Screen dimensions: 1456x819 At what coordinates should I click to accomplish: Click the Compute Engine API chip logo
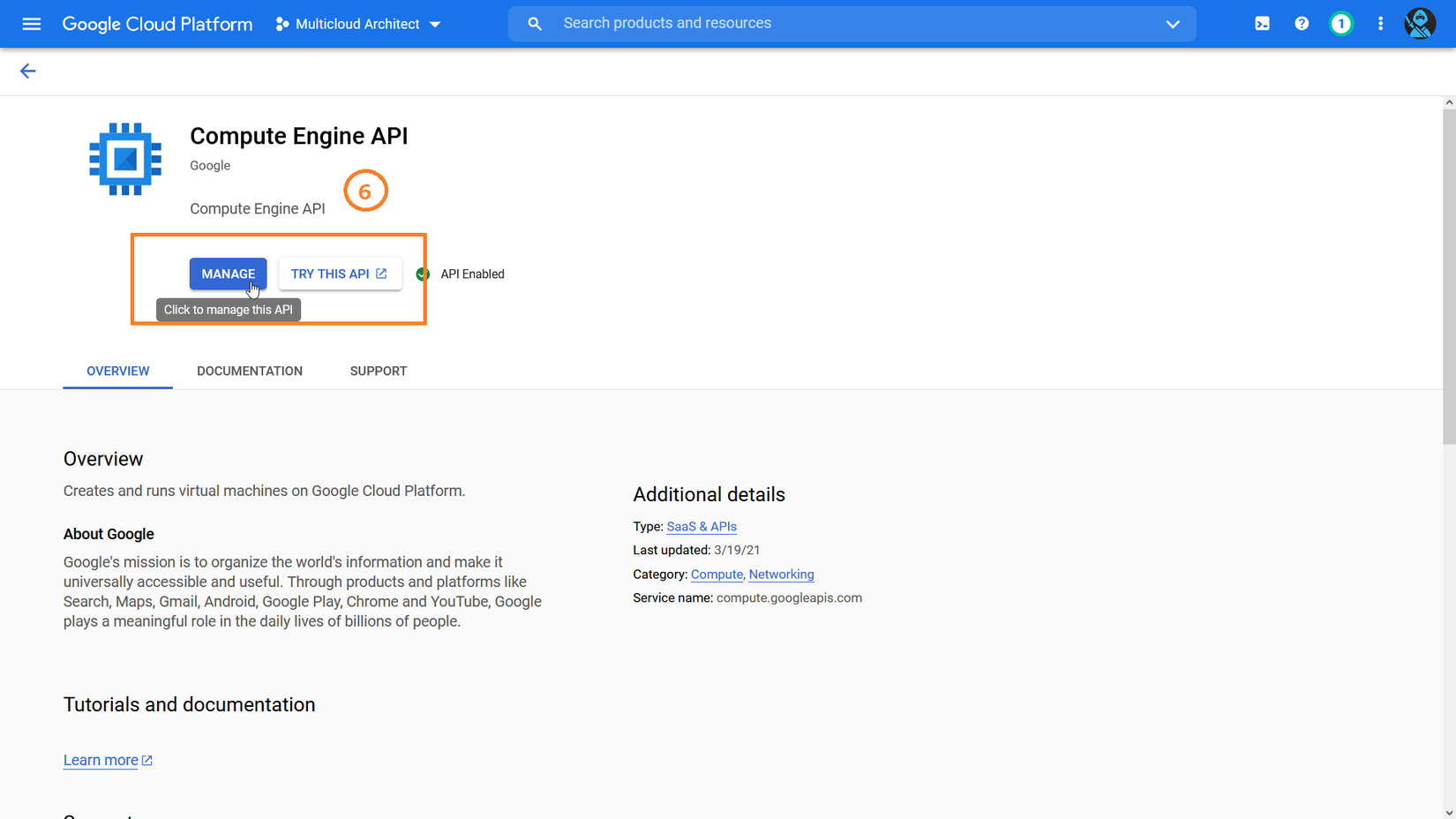click(x=125, y=159)
